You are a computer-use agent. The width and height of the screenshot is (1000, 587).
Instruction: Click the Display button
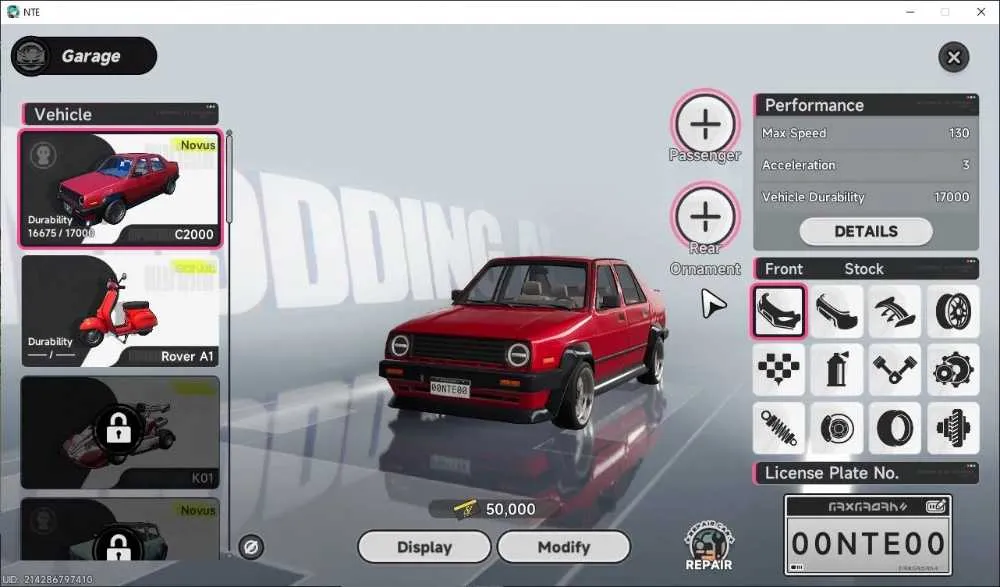pyautogui.click(x=424, y=547)
